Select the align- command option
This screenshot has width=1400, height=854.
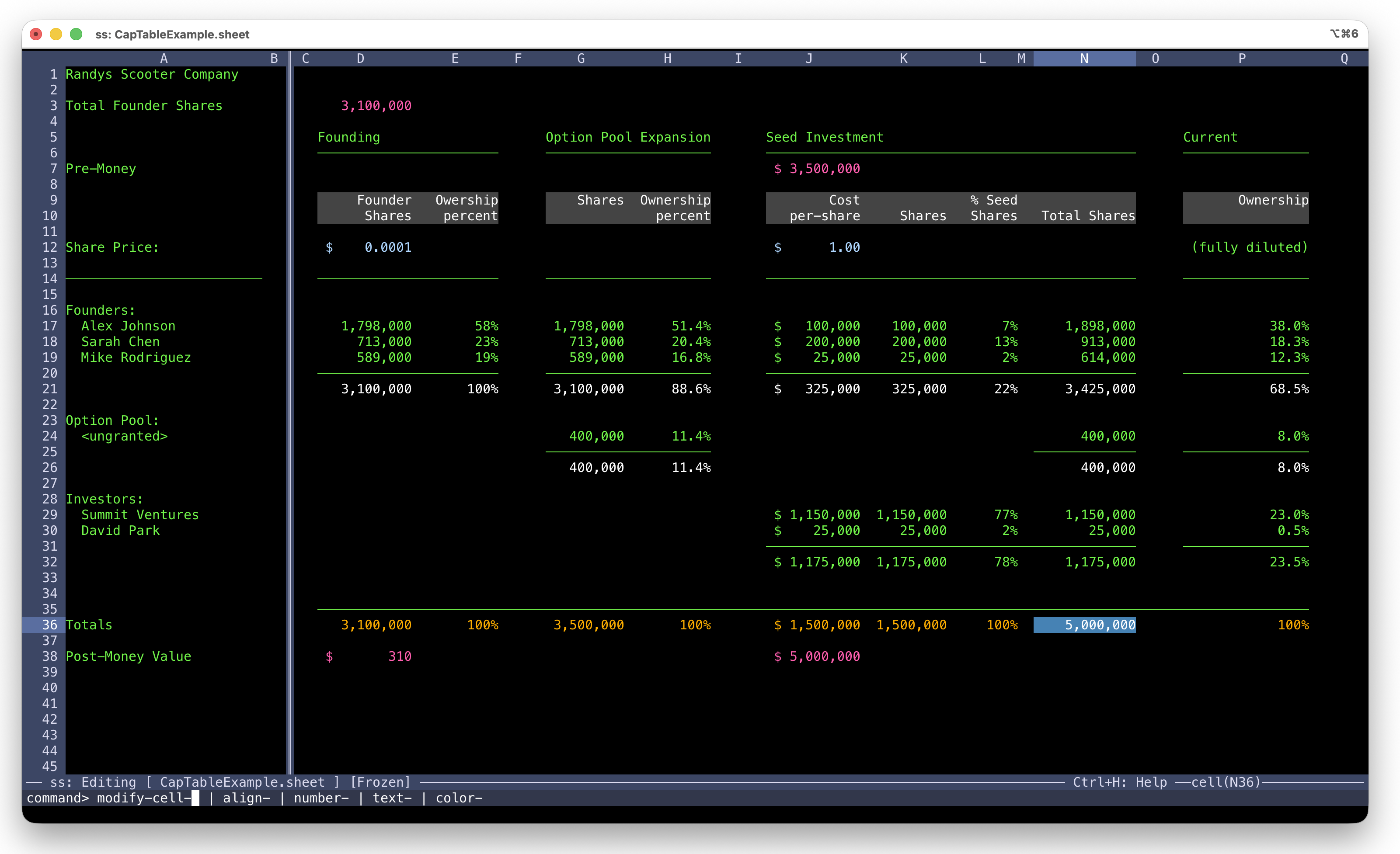tap(247, 798)
